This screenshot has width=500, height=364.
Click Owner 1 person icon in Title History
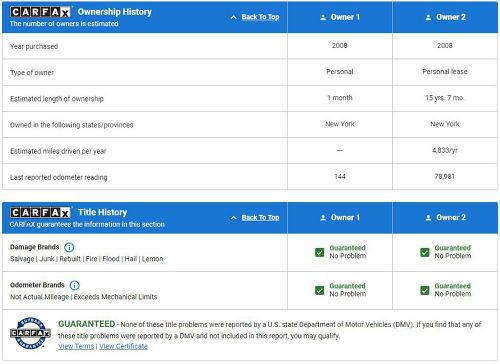pyautogui.click(x=323, y=218)
